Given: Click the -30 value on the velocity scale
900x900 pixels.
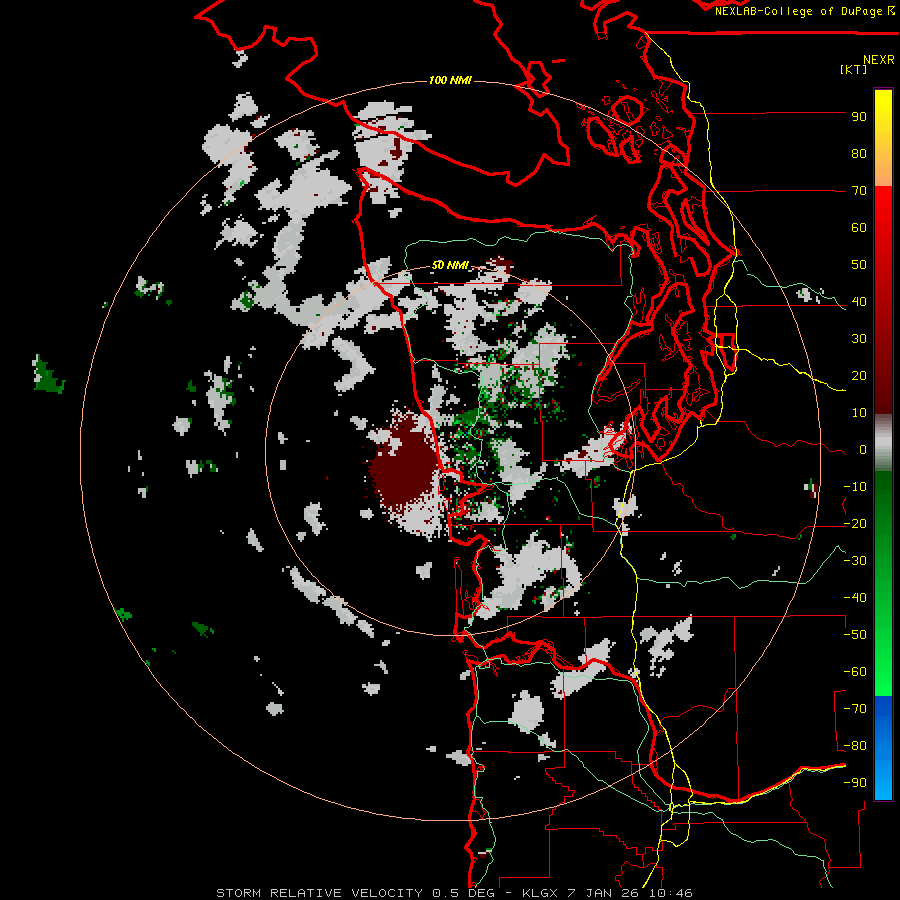Looking at the screenshot, I should point(855,561).
